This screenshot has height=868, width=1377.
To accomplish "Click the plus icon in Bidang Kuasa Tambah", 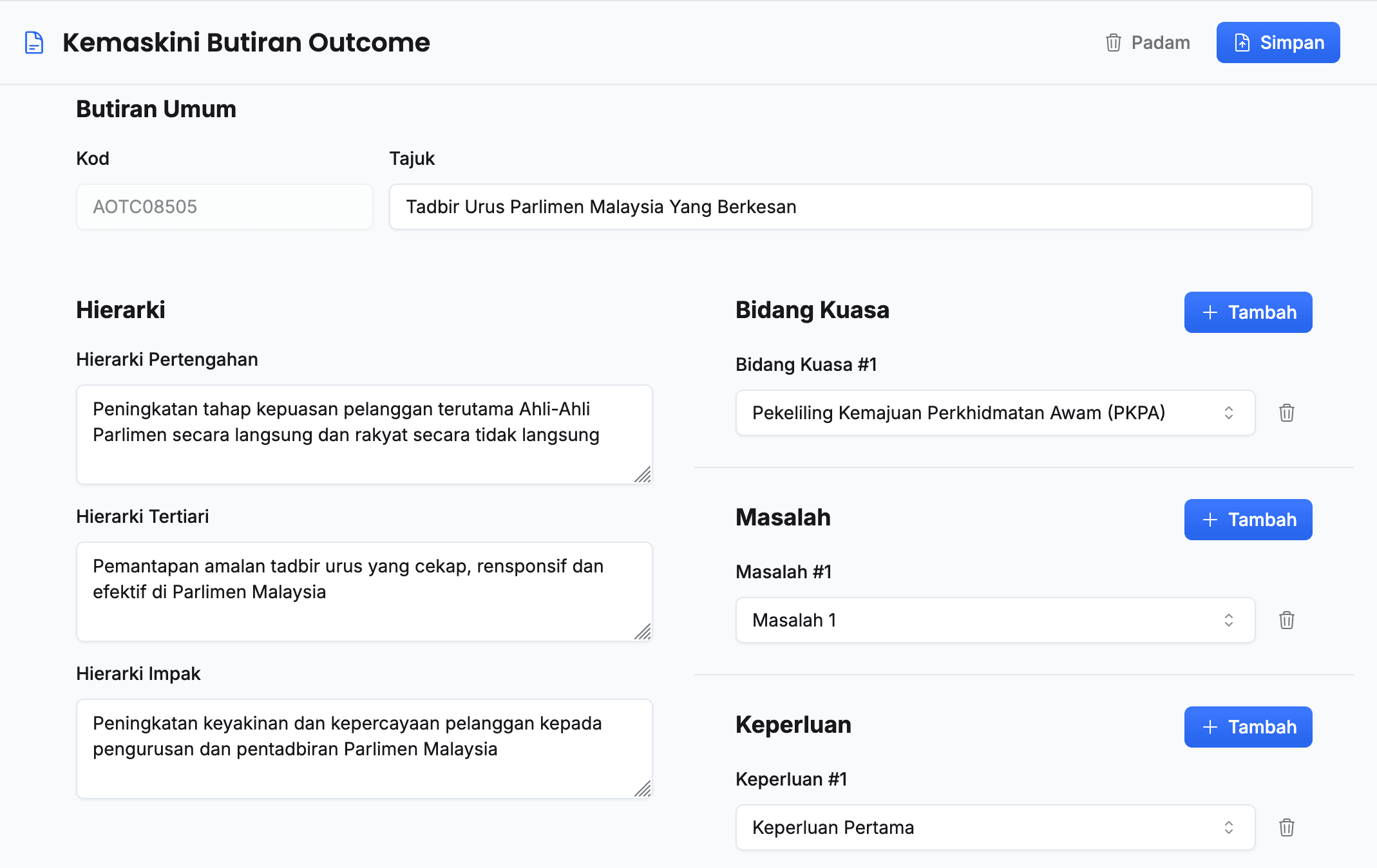I will [1210, 312].
